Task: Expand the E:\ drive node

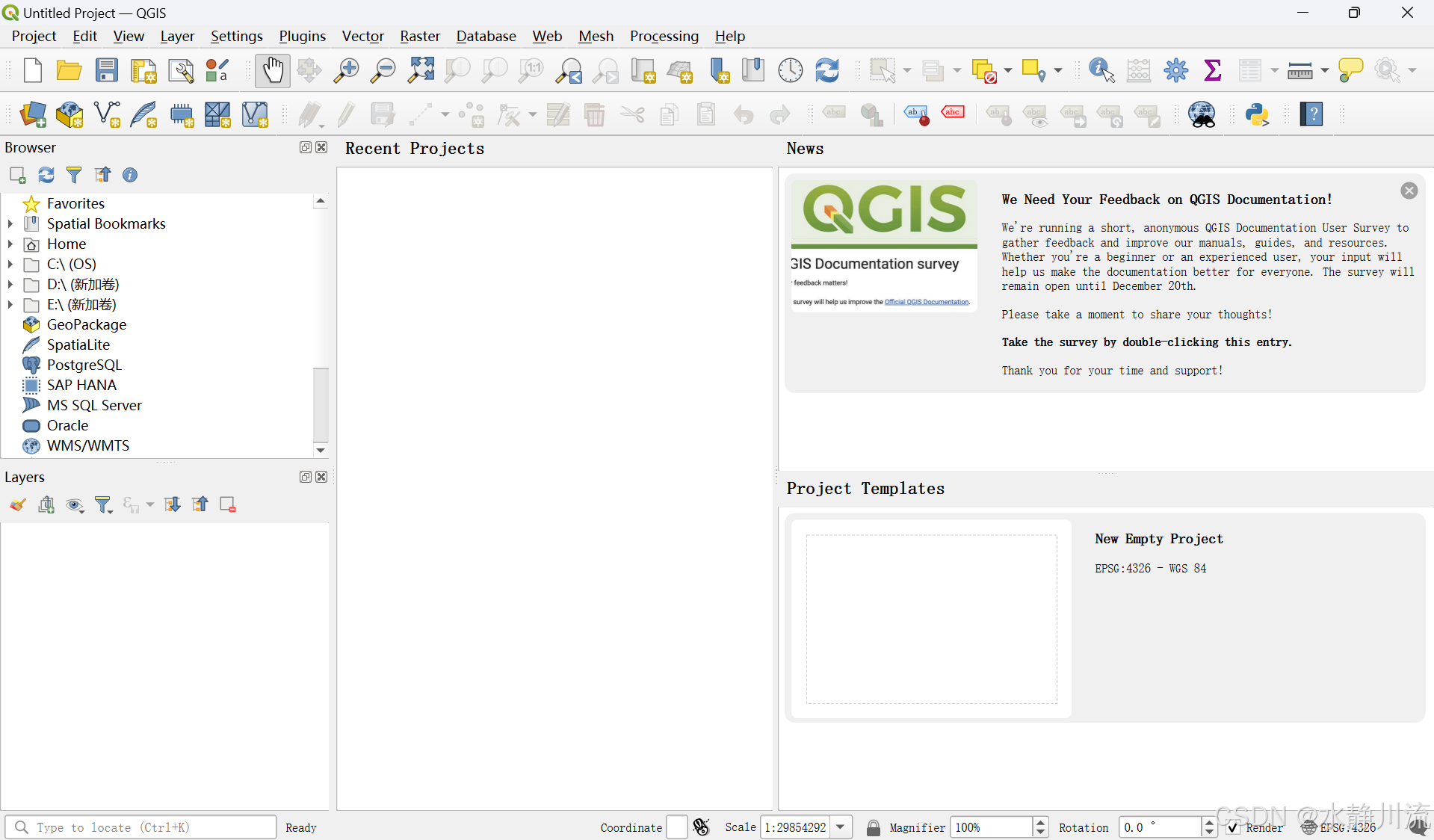Action: point(10,304)
